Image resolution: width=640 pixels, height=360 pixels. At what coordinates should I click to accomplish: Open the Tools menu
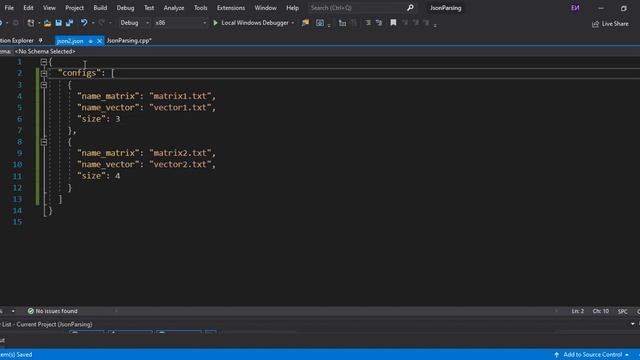200,8
